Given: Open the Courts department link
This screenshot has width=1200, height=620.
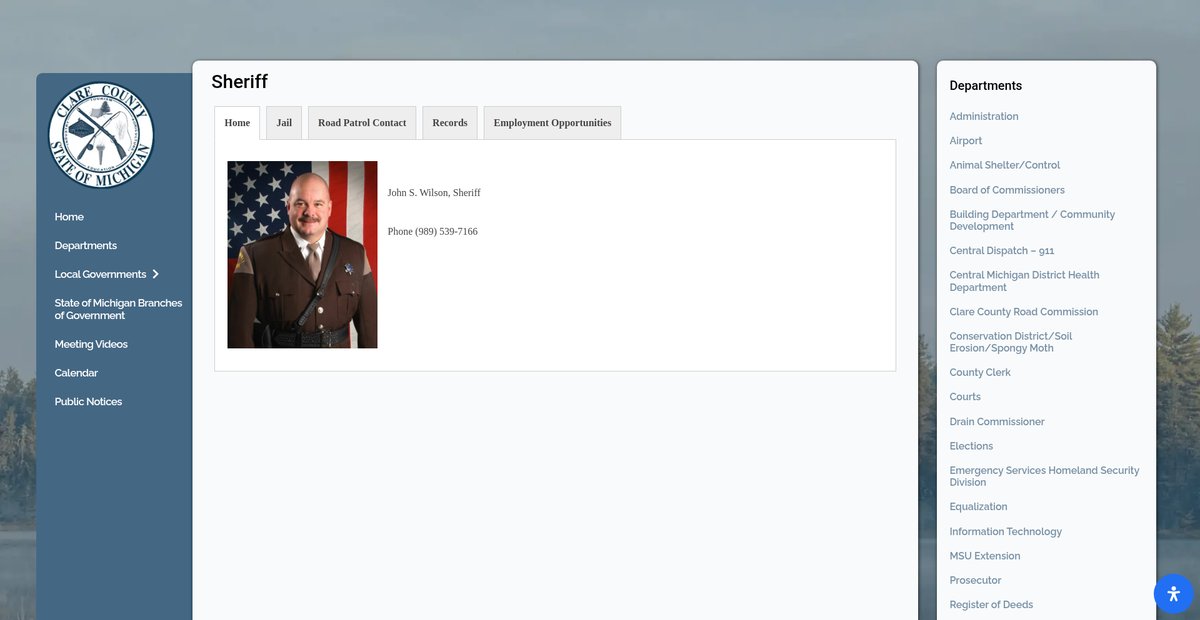Looking at the screenshot, I should click(x=965, y=397).
